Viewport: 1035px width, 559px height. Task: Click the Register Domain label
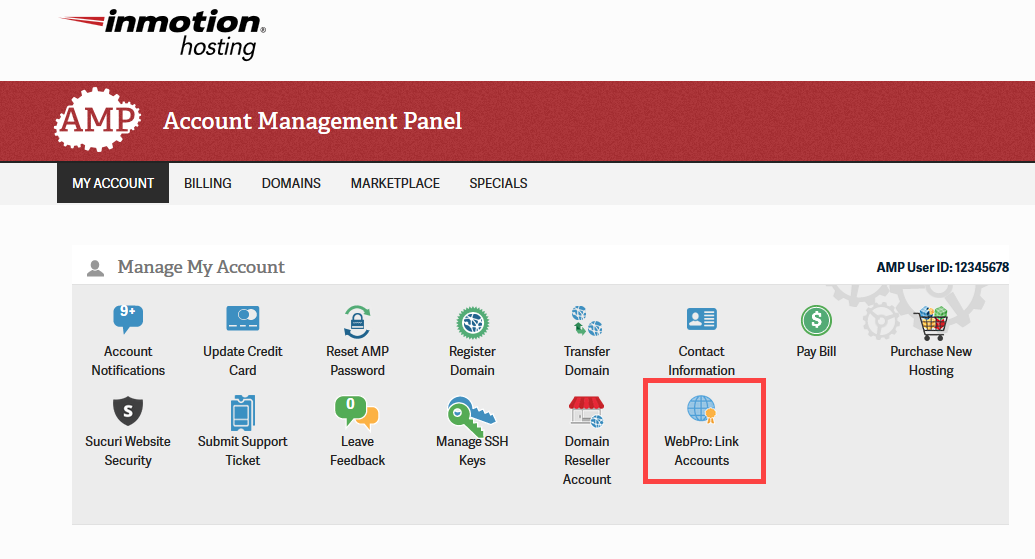[472, 361]
